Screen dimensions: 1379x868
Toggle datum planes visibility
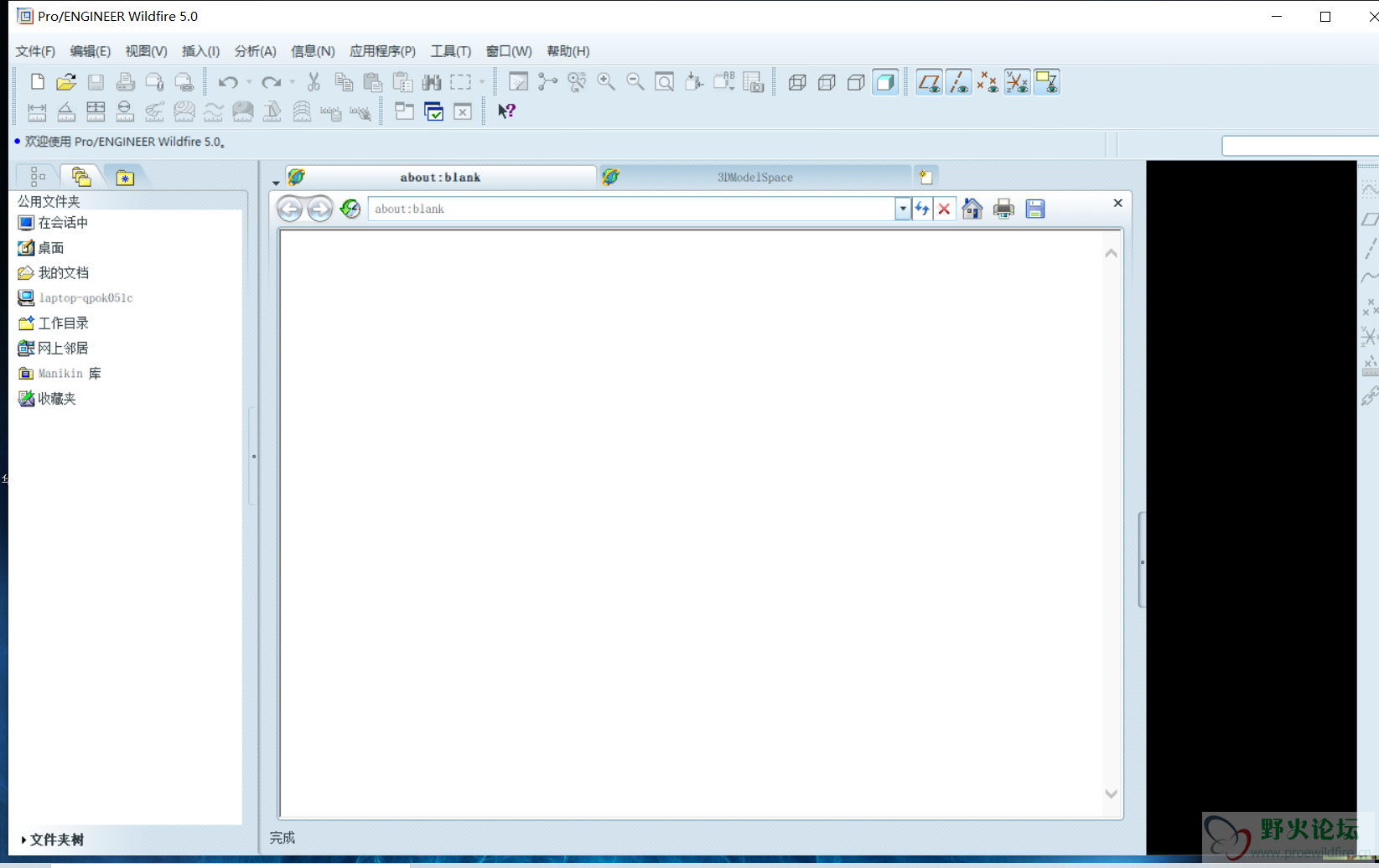click(929, 82)
